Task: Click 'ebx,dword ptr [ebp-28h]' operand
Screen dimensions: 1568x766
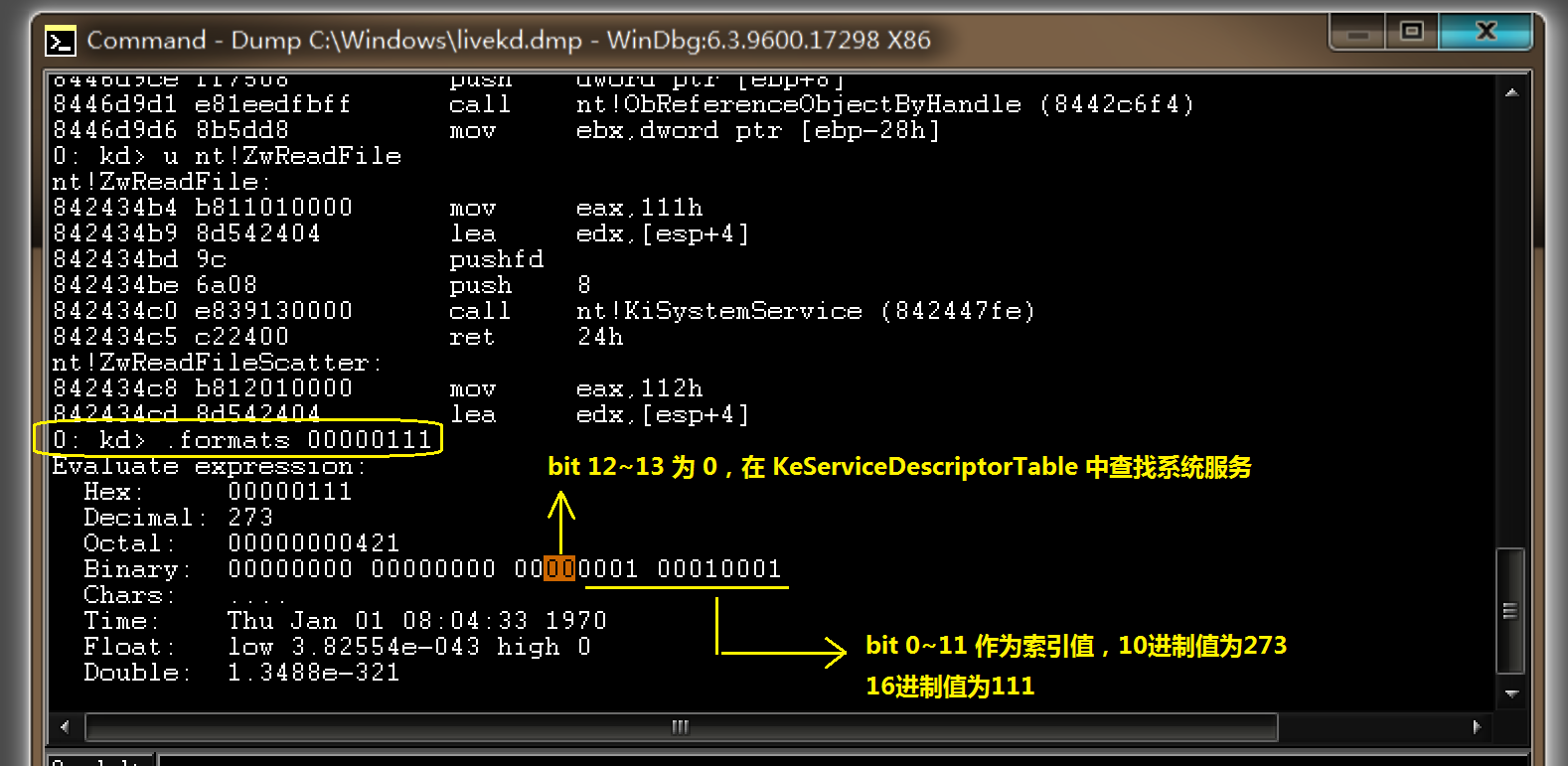Action: (x=758, y=130)
